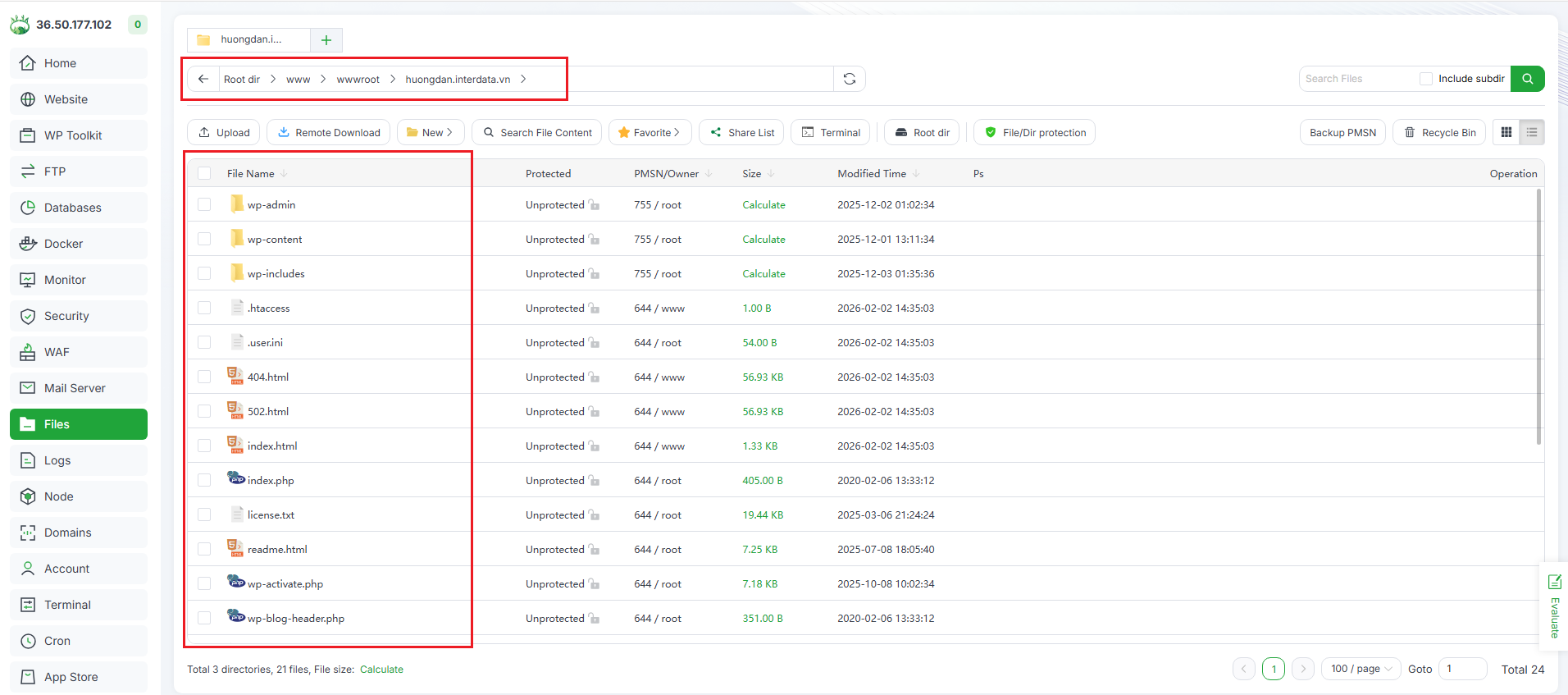Viewport: 1568px width, 695px height.
Task: Click the index.php PHP file icon
Action: [236, 479]
